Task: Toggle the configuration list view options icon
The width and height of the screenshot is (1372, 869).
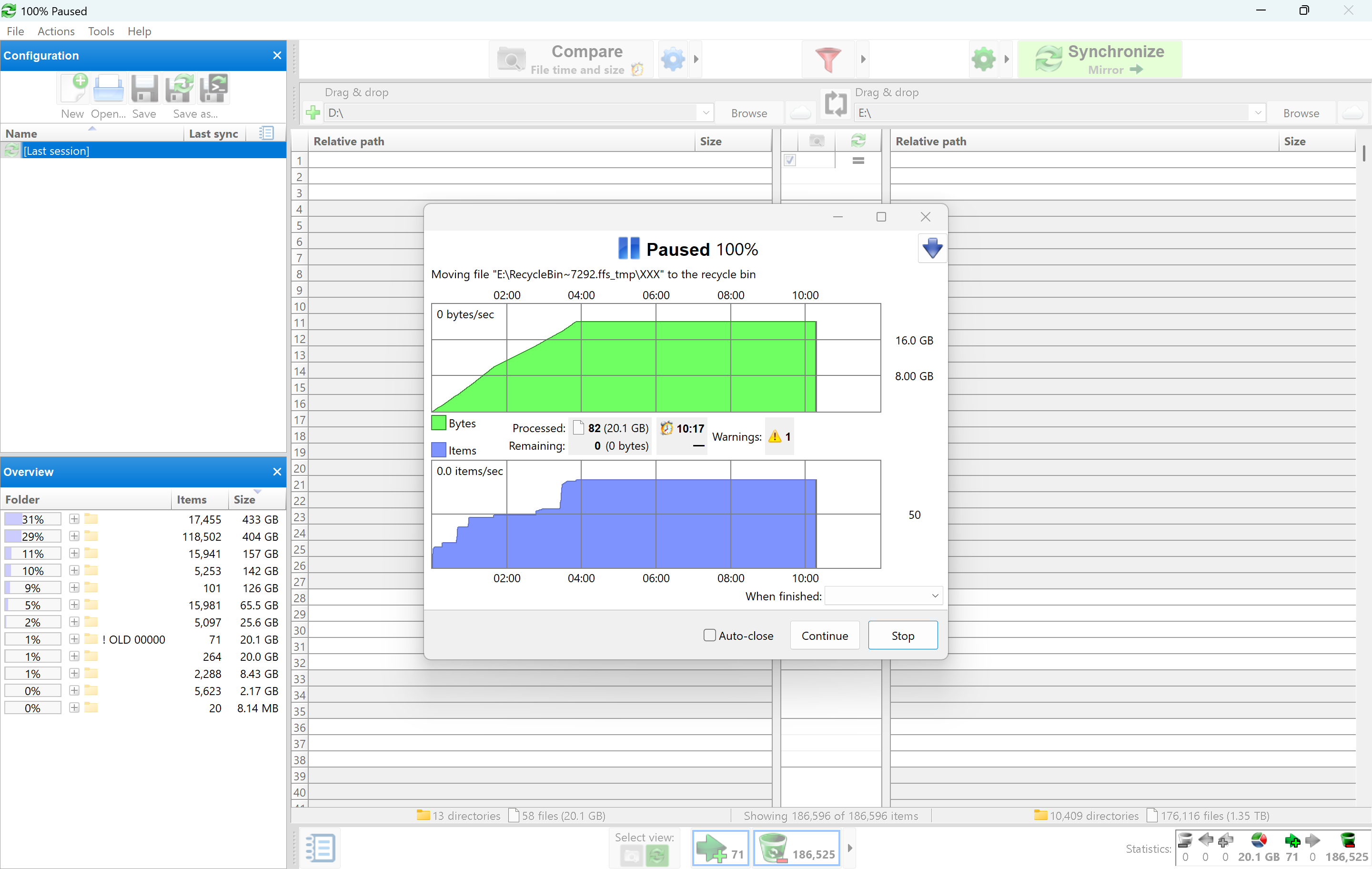Action: (x=266, y=133)
